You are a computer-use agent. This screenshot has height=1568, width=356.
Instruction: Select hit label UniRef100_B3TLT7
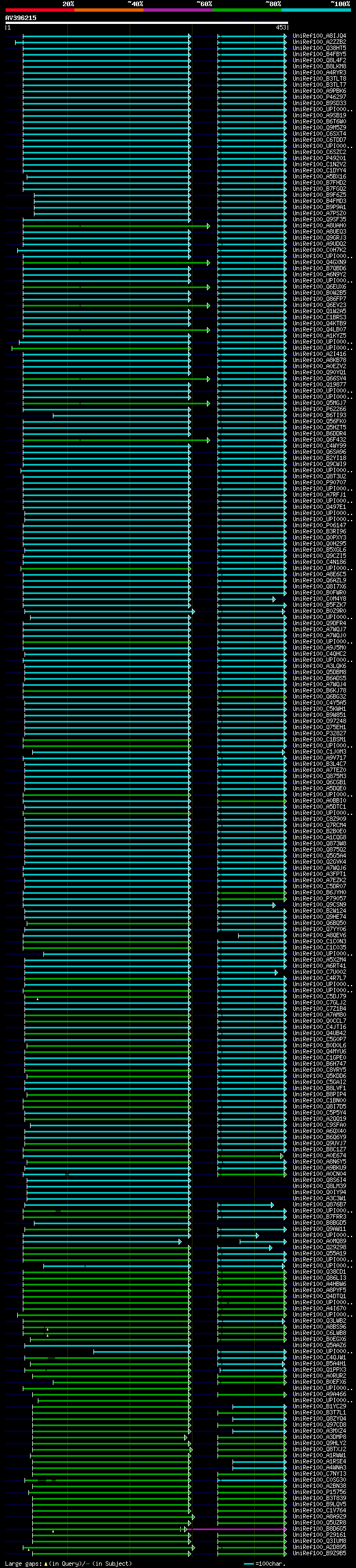tap(319, 85)
